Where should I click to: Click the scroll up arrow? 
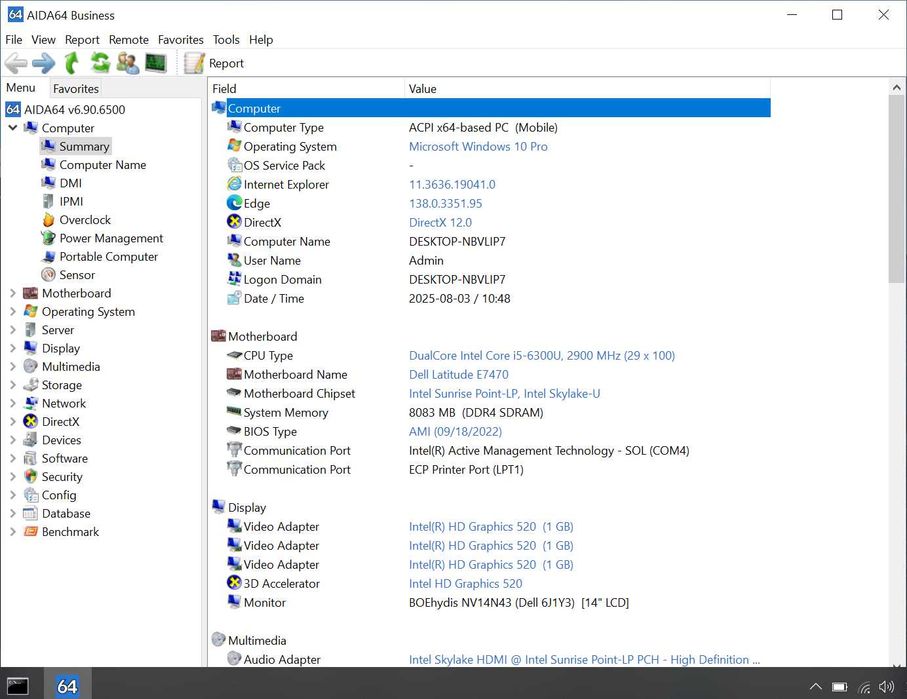pos(896,87)
